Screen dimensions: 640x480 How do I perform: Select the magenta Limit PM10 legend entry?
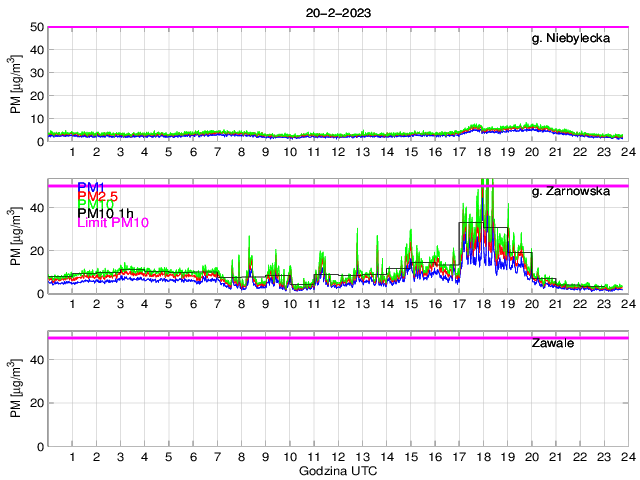112,223
